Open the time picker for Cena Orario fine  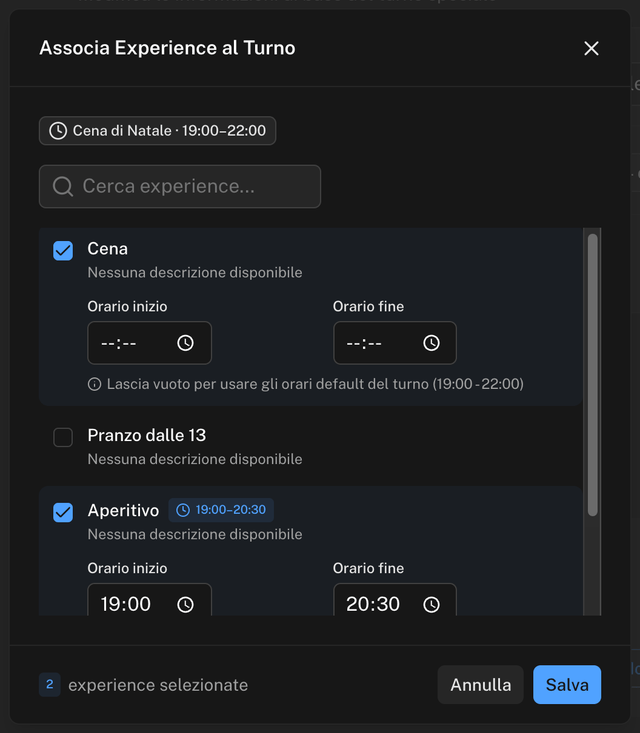tap(431, 343)
